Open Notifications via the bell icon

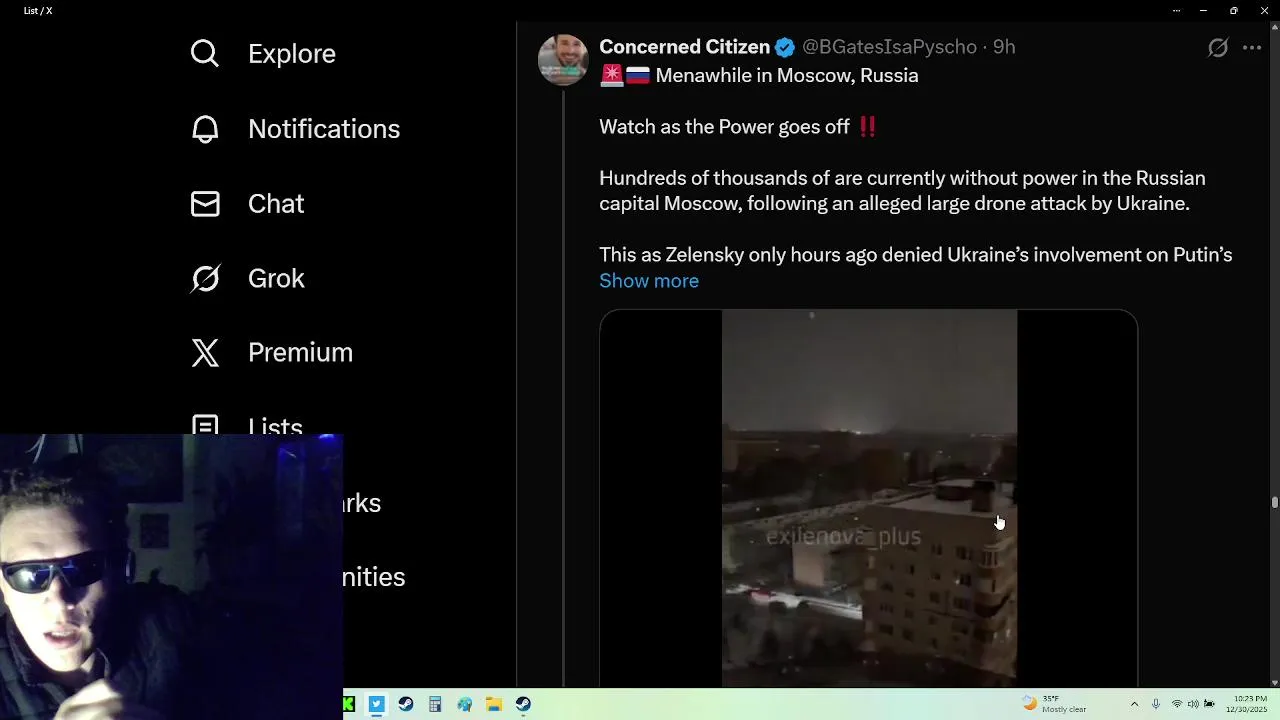tap(205, 129)
